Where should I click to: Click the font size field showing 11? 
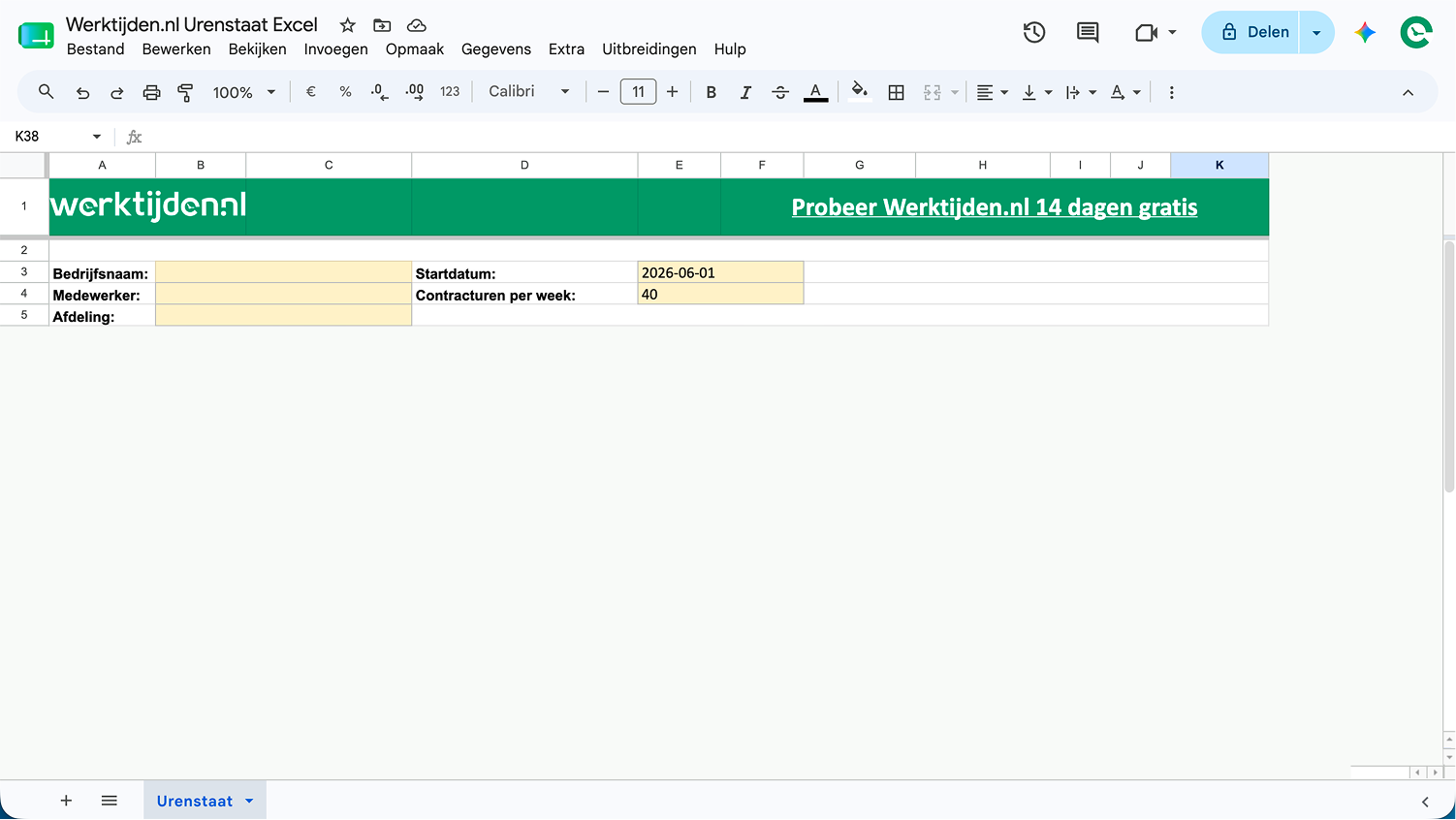tap(638, 92)
